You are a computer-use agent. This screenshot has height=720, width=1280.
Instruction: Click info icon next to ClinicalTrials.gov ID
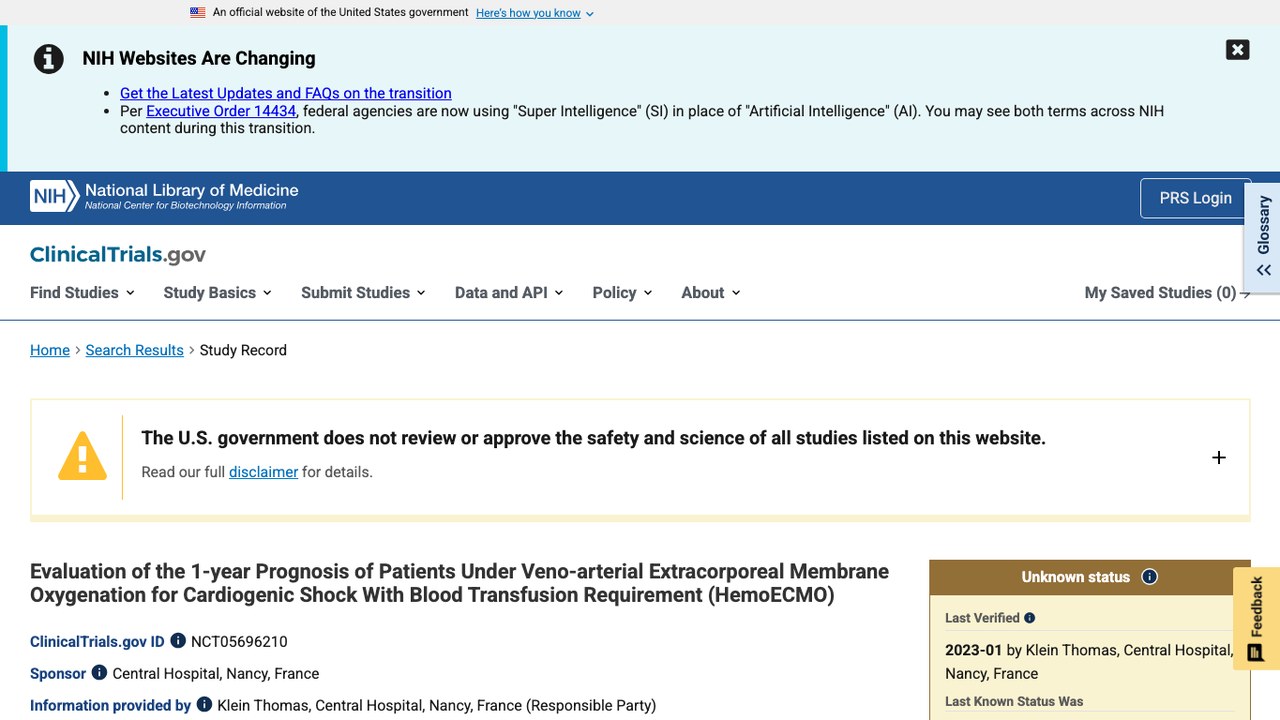click(178, 641)
